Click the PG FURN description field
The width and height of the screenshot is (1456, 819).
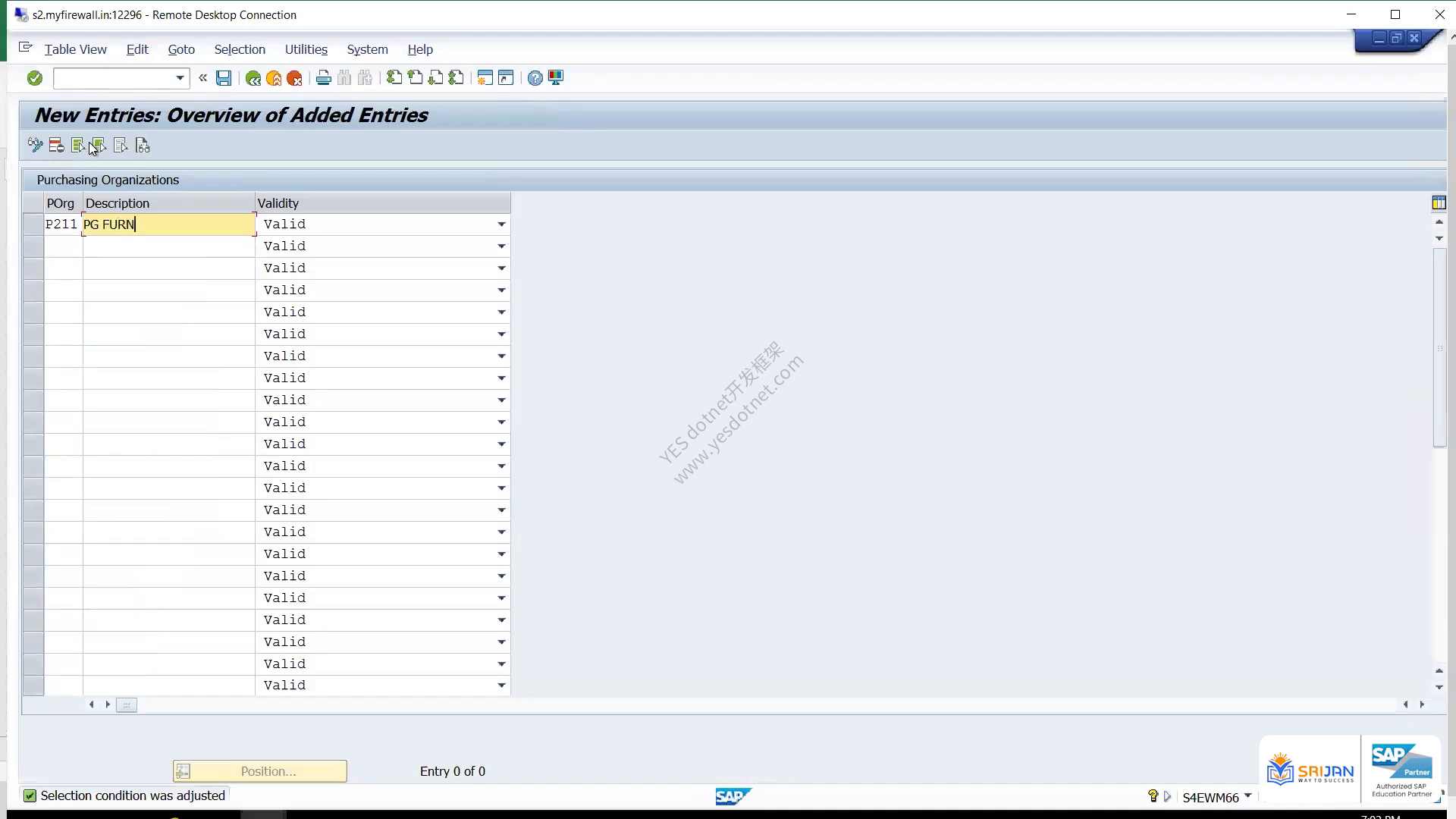pos(169,224)
